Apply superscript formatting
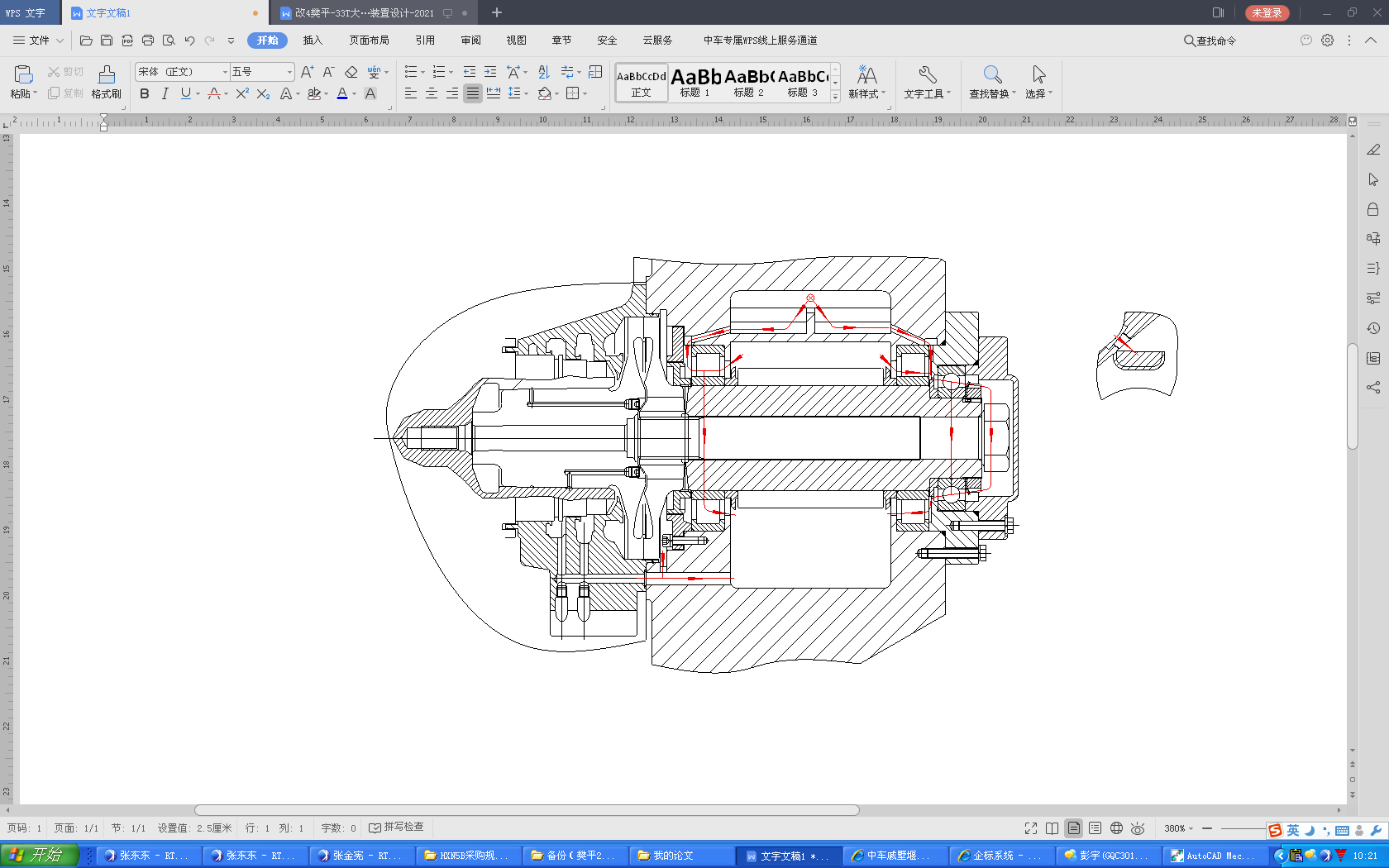The height and width of the screenshot is (868, 1389). point(241,93)
